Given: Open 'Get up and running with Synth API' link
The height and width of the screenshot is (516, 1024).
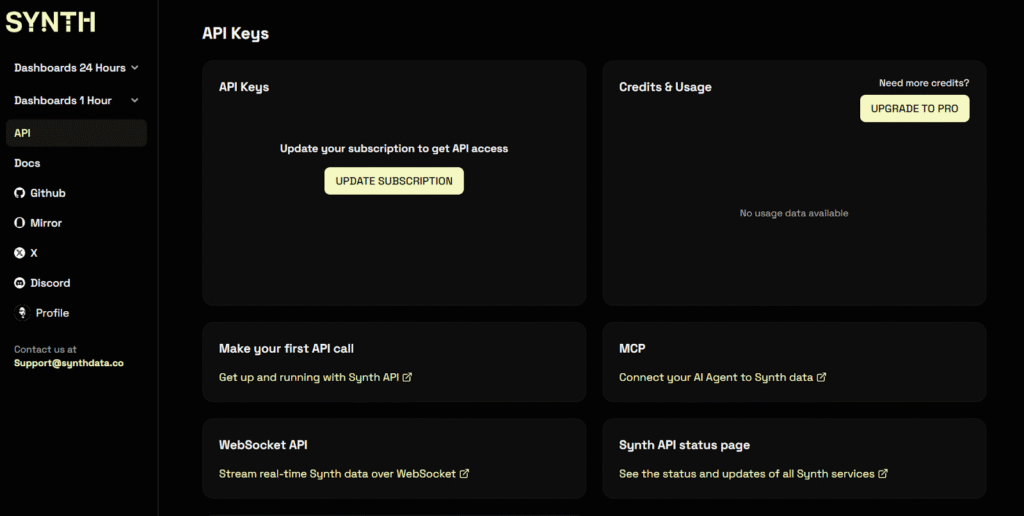Looking at the screenshot, I should 309,378.
